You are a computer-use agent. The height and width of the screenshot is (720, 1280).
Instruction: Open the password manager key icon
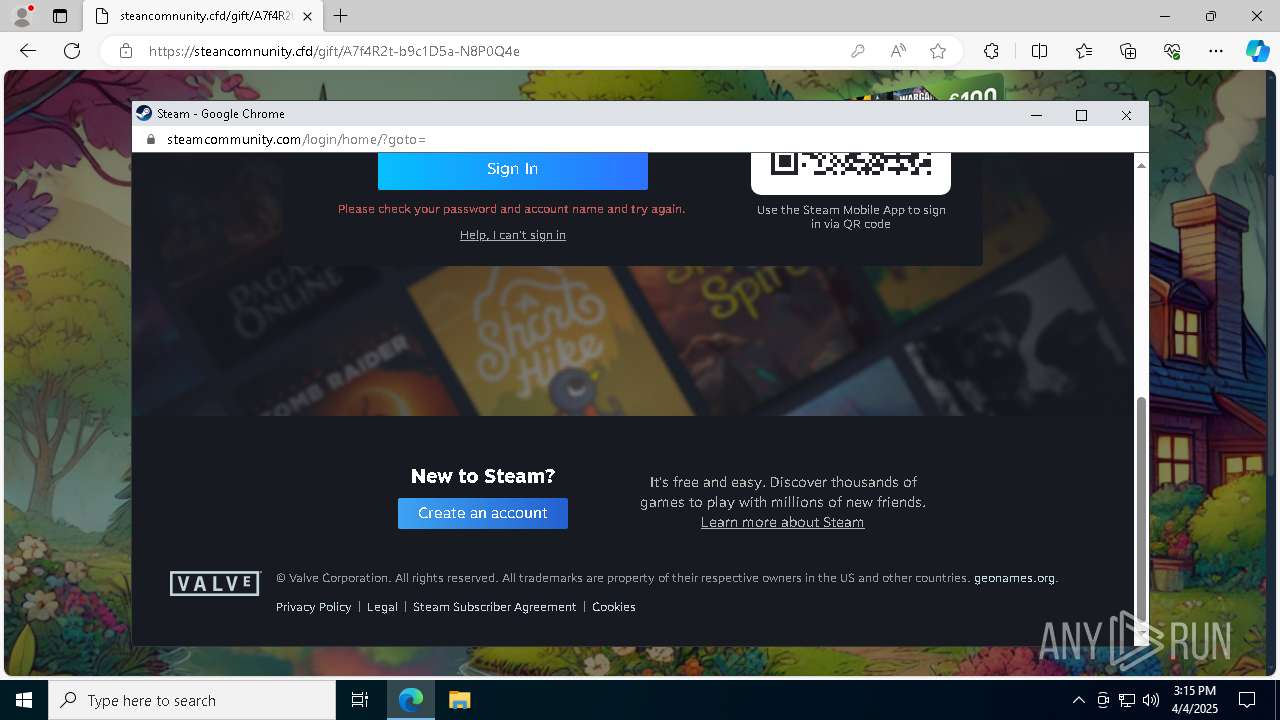pyautogui.click(x=858, y=51)
